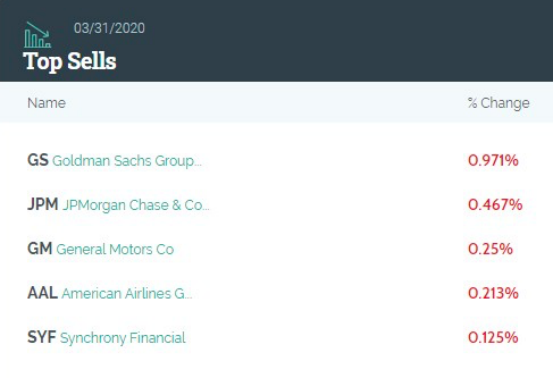
Task: Open General Motors Co link
Action: pyautogui.click(x=115, y=249)
